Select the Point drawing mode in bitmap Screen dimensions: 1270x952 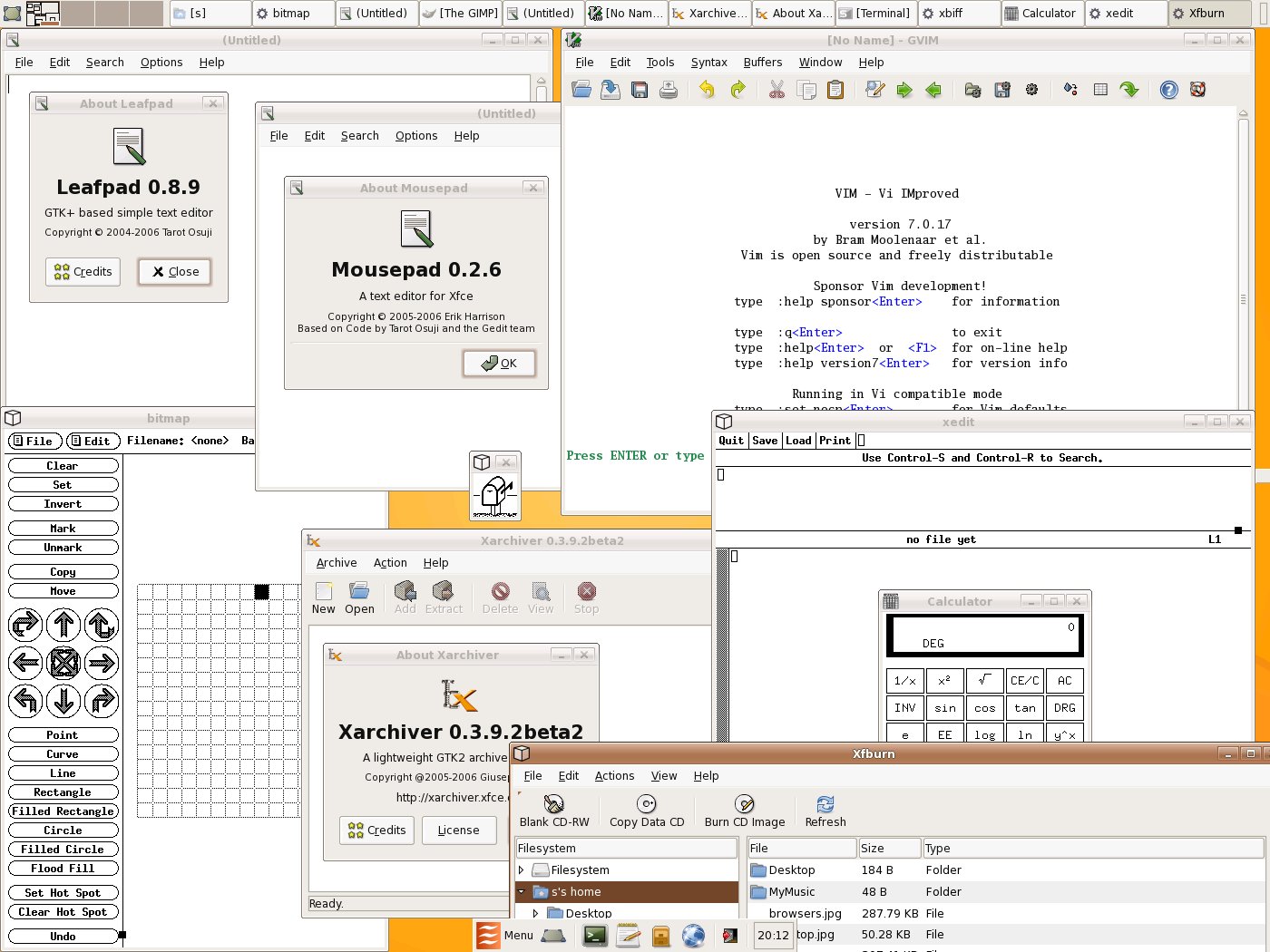(x=63, y=735)
